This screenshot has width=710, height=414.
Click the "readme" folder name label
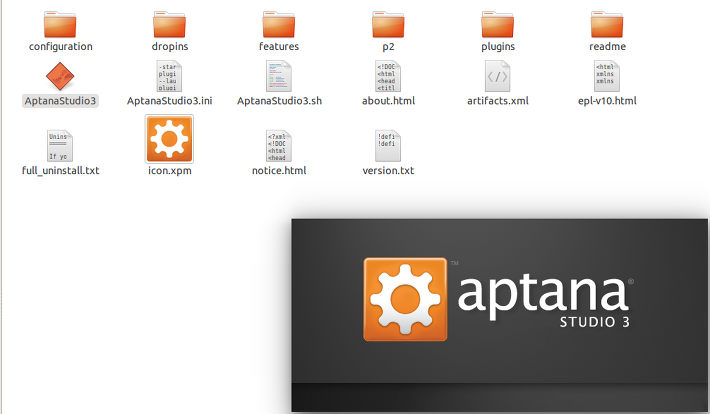608,46
